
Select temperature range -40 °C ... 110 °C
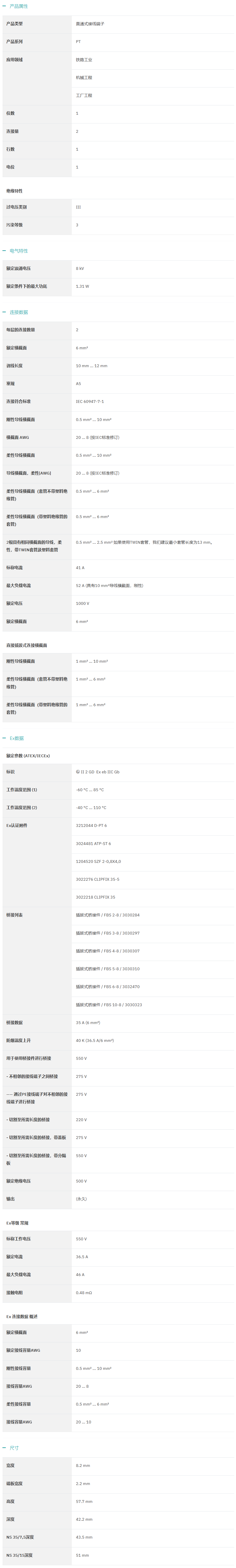click(91, 808)
